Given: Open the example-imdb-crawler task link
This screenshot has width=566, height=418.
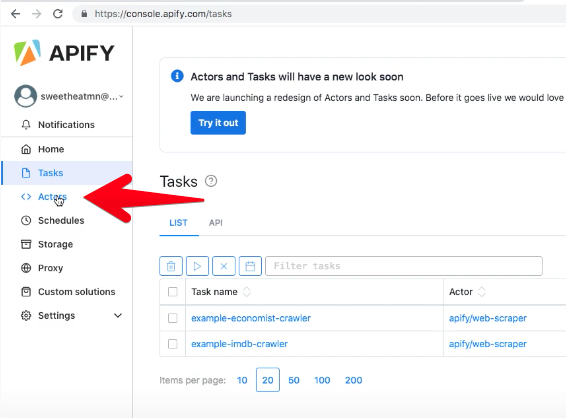Looking at the screenshot, I should (x=239, y=344).
